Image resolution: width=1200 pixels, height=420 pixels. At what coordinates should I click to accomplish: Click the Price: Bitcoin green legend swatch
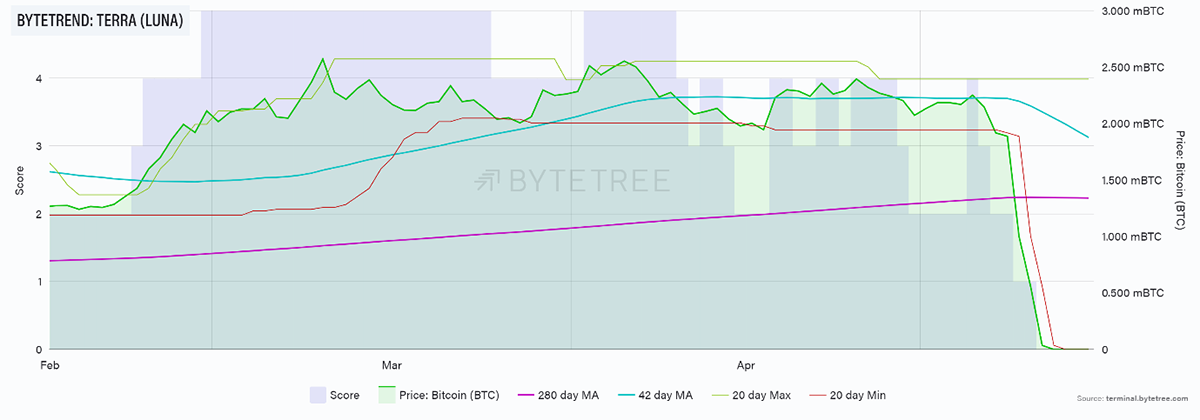tap(386, 395)
